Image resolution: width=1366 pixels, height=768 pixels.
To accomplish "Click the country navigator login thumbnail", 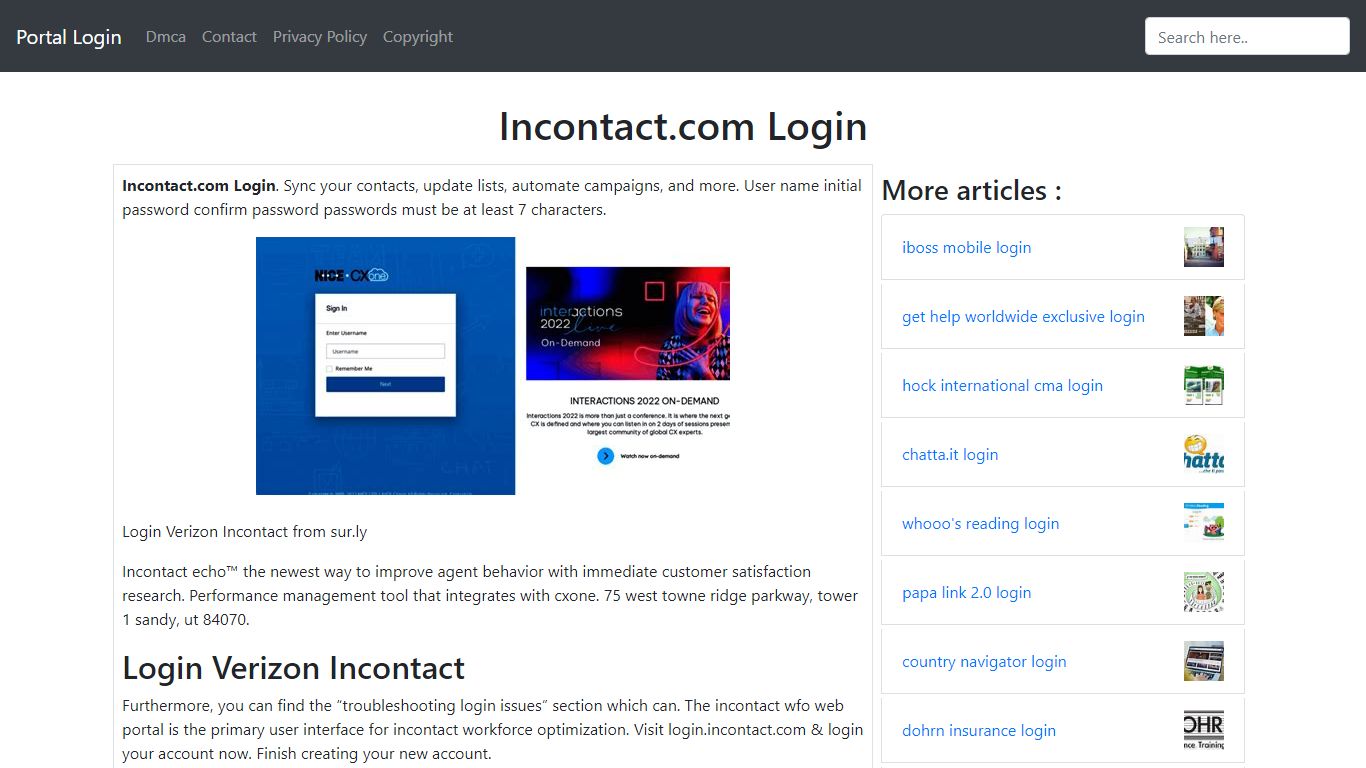I will pos(1204,661).
